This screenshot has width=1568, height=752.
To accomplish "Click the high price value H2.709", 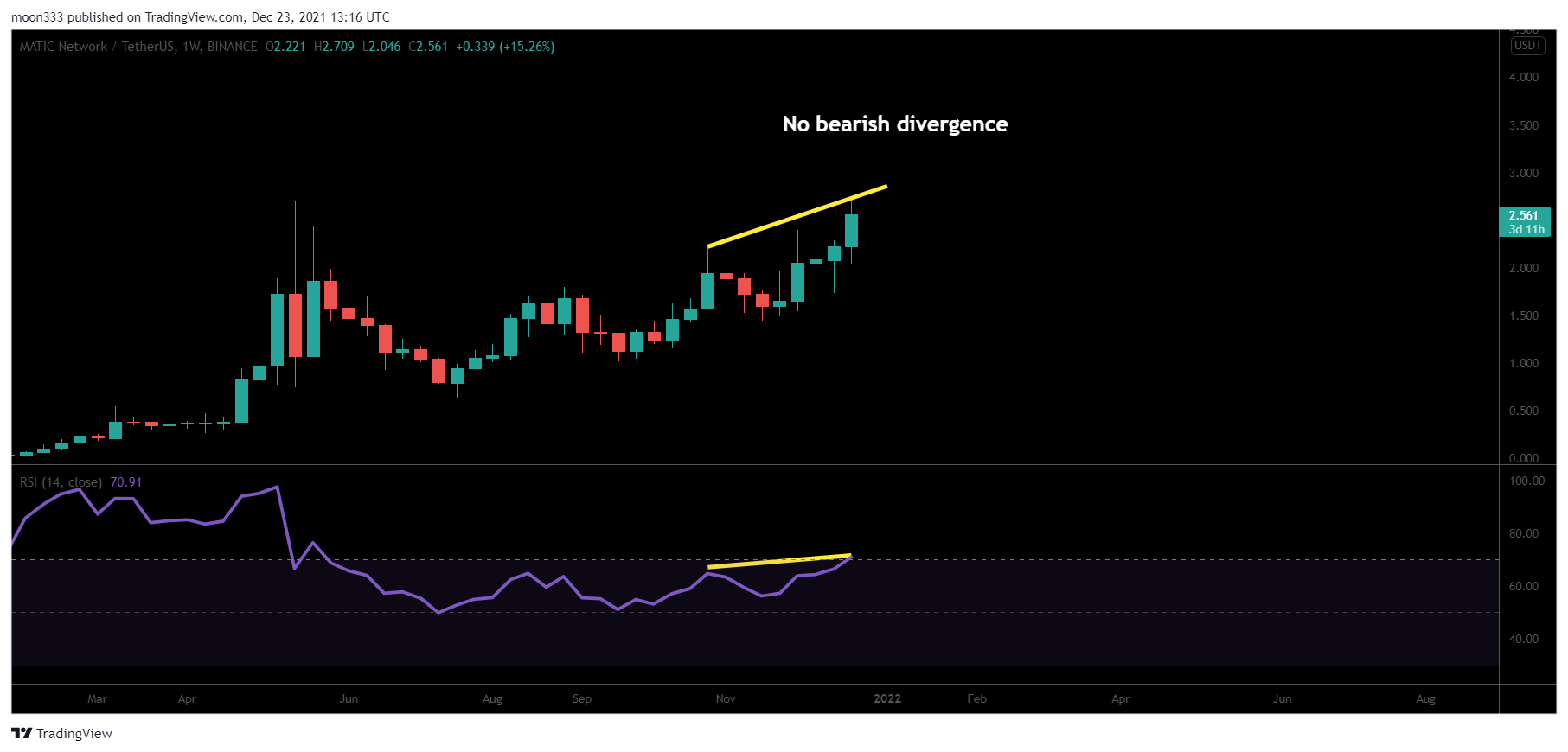I will click(x=334, y=47).
